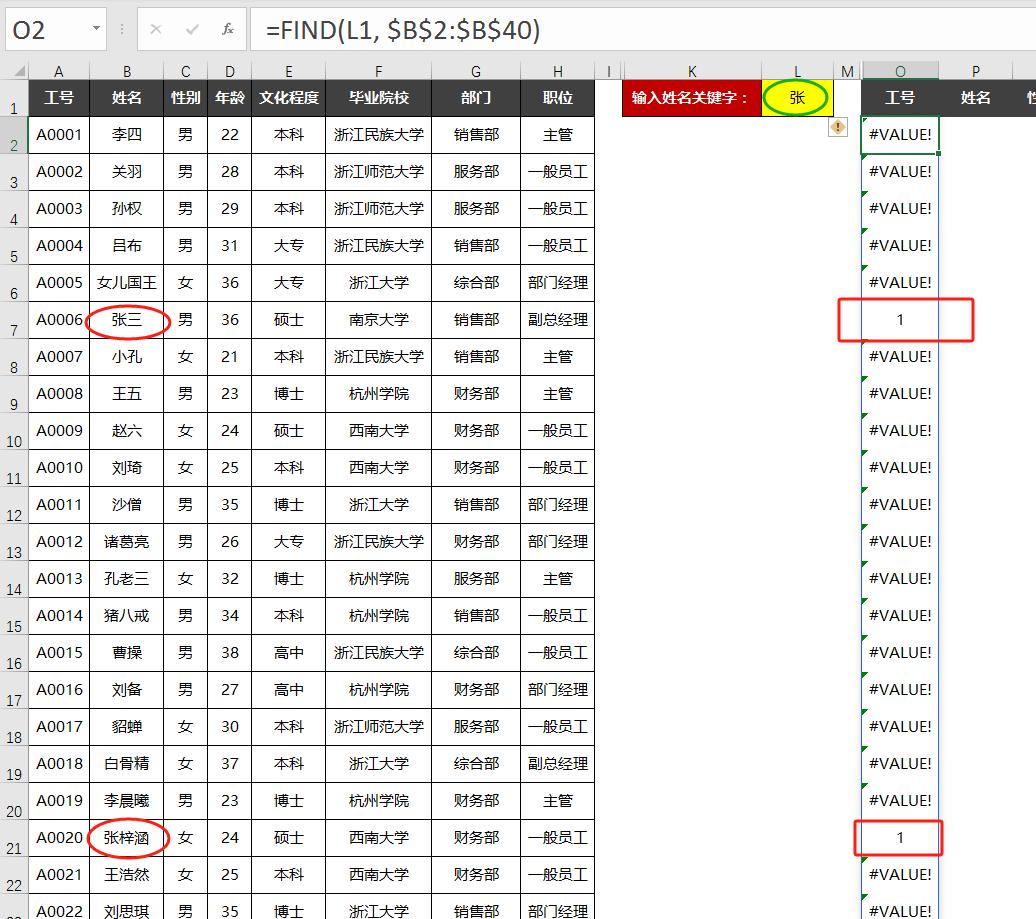The image size is (1036, 919).
Task: Select name cell 李晨曦
Action: [x=126, y=801]
